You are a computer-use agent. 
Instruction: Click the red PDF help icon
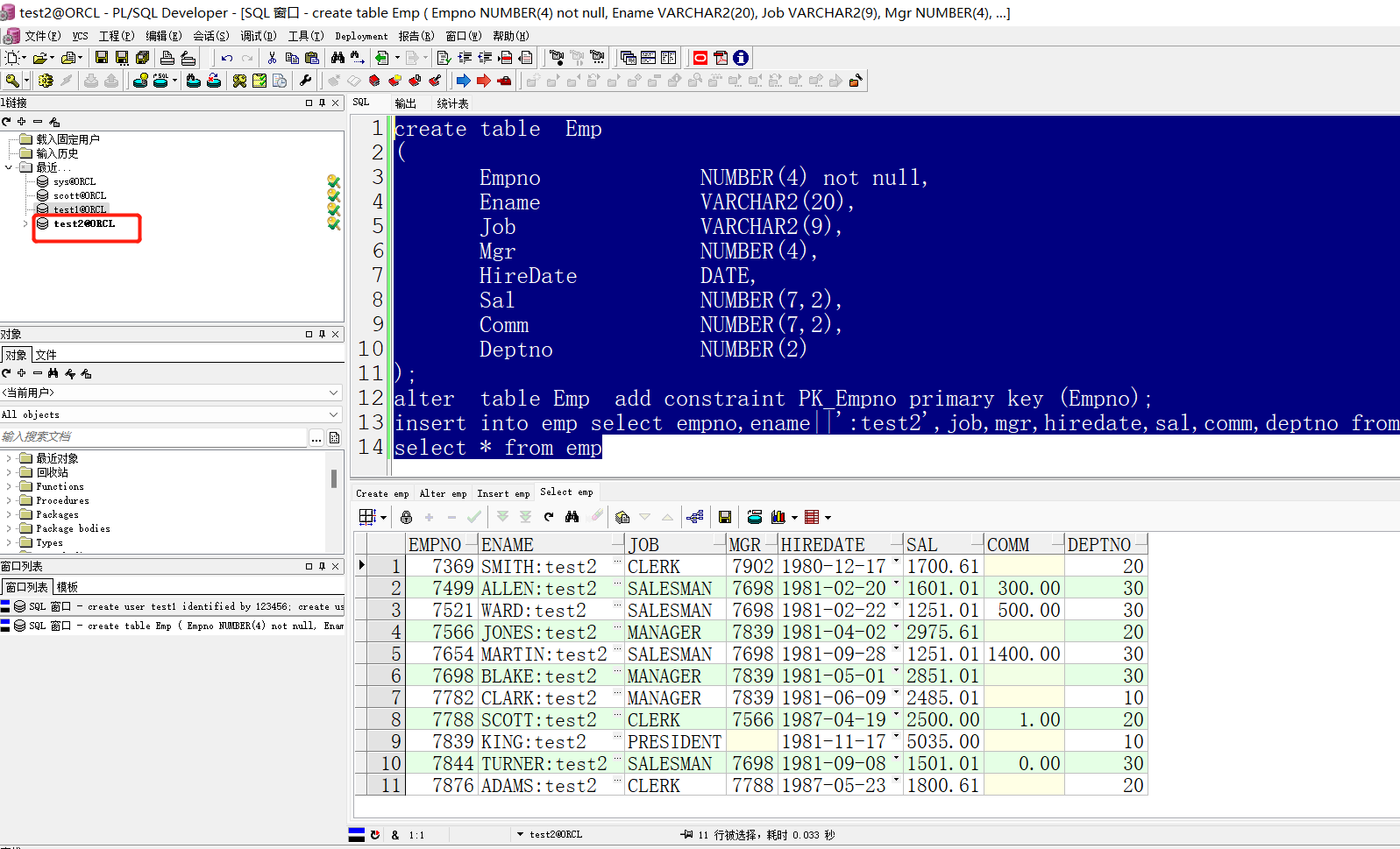721,58
